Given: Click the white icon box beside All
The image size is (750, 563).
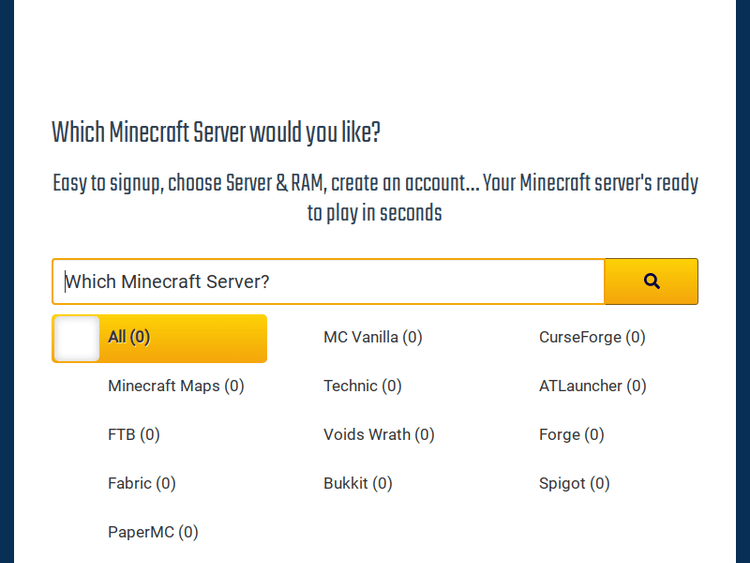Looking at the screenshot, I should (77, 338).
